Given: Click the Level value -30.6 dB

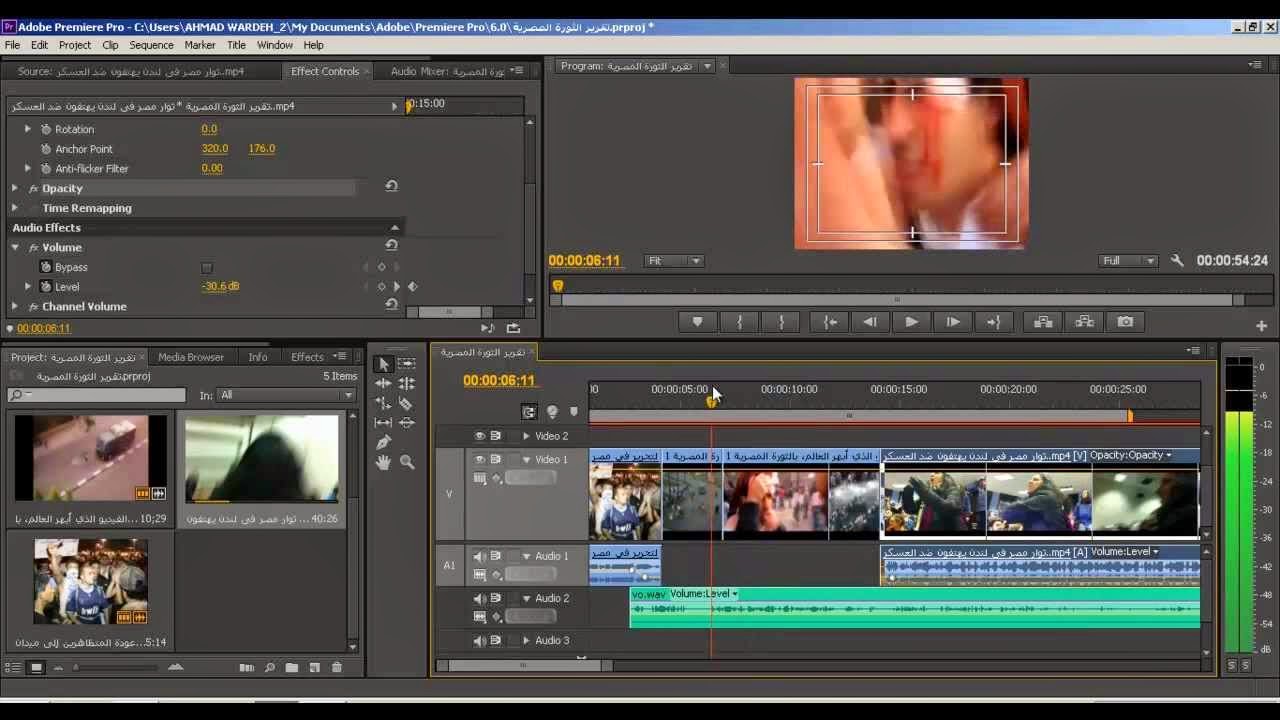Looking at the screenshot, I should 220,286.
